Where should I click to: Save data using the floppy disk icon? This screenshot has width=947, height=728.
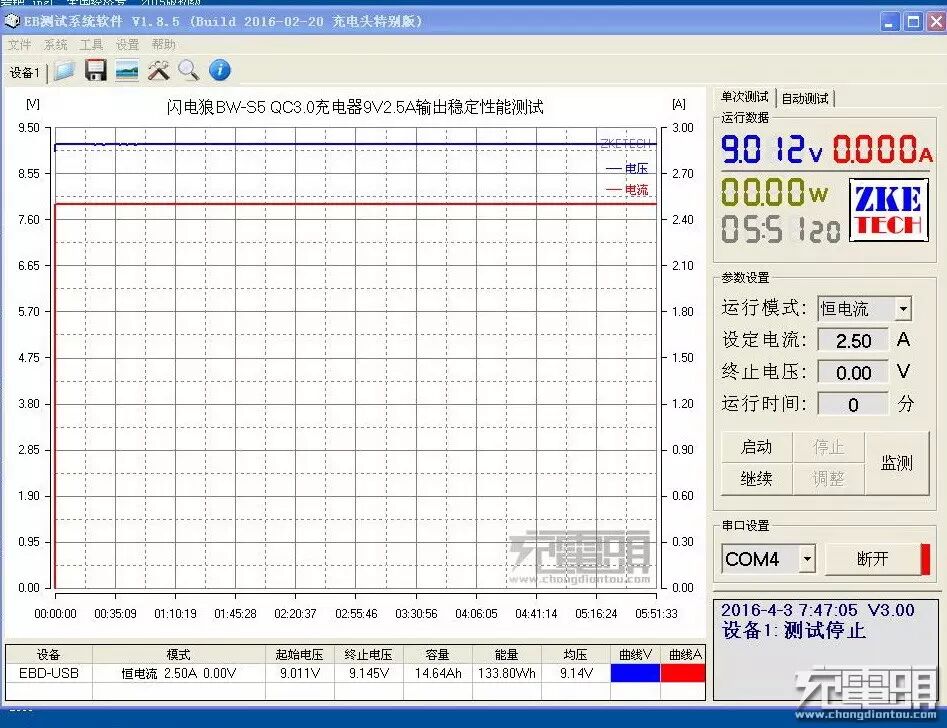95,71
